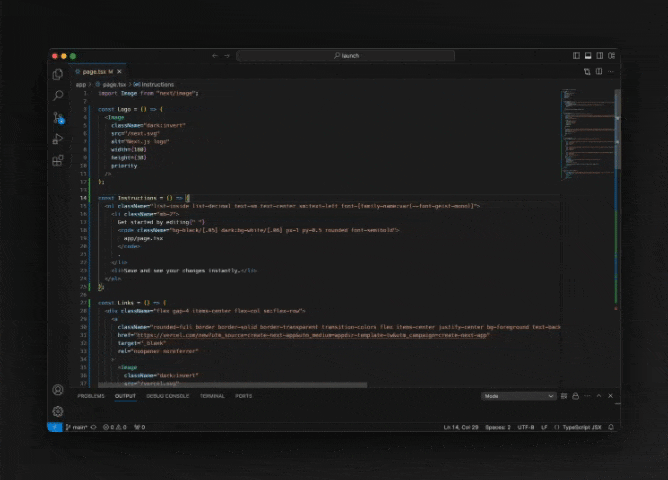The height and width of the screenshot is (480, 668).
Task: Switch to the OUTPUT panel tab
Action: [x=125, y=396]
